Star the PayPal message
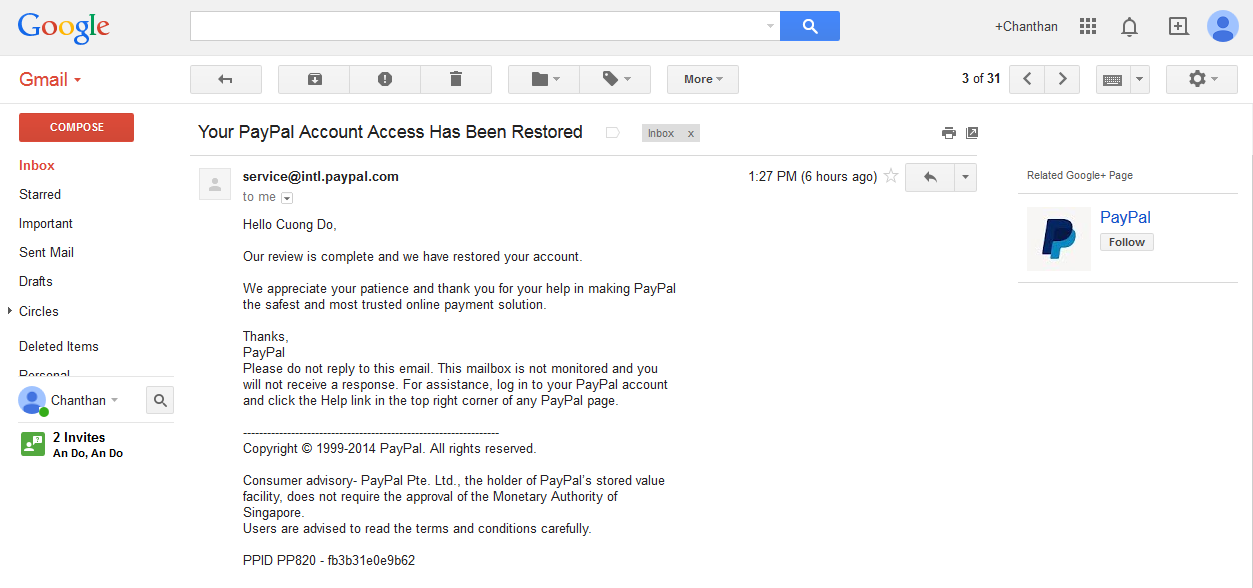1253x588 pixels. pos(891,177)
